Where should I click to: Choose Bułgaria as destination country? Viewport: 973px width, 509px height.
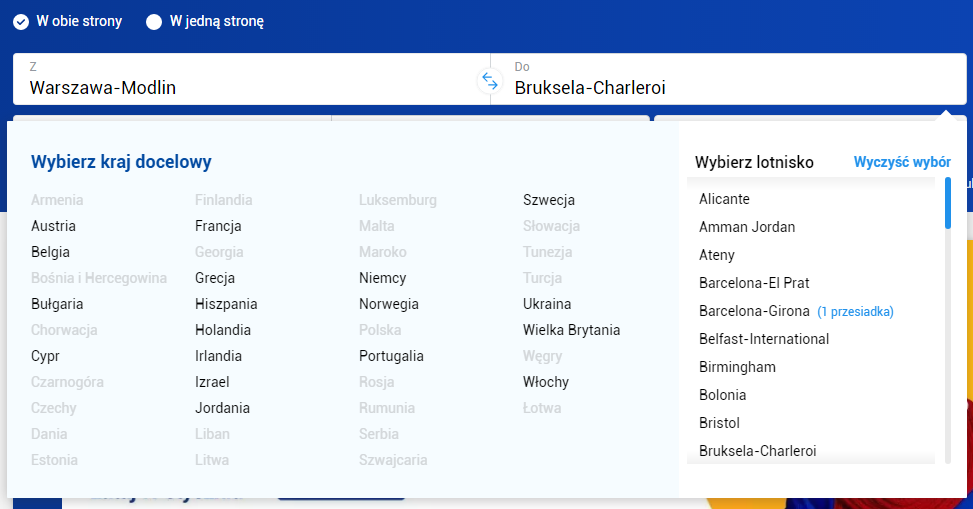57,304
